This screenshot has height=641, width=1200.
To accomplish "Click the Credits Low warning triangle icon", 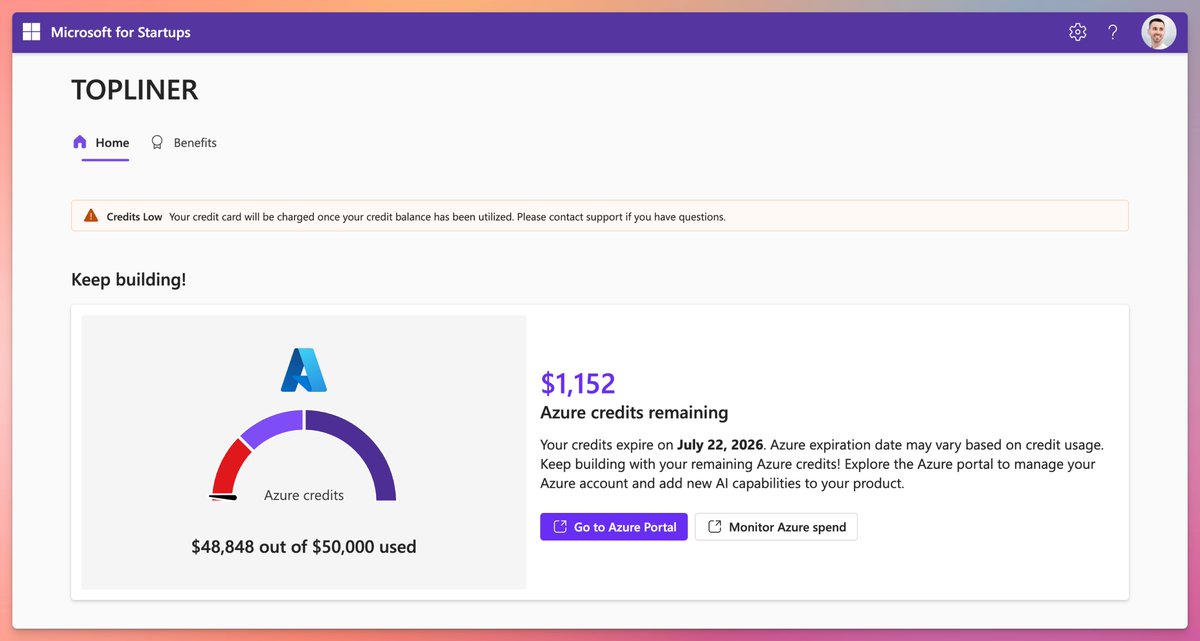I will (91, 216).
